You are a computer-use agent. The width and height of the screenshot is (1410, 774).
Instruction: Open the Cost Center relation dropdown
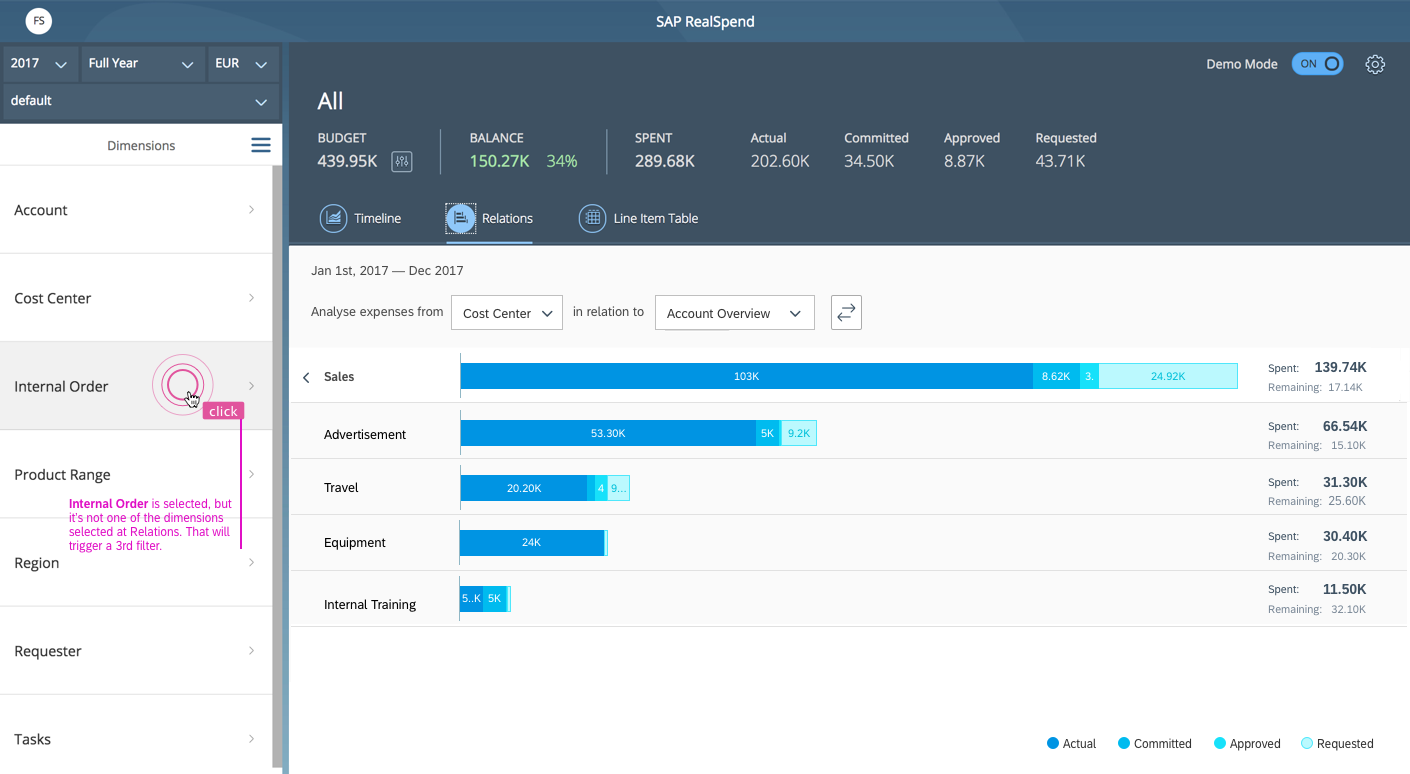point(507,313)
